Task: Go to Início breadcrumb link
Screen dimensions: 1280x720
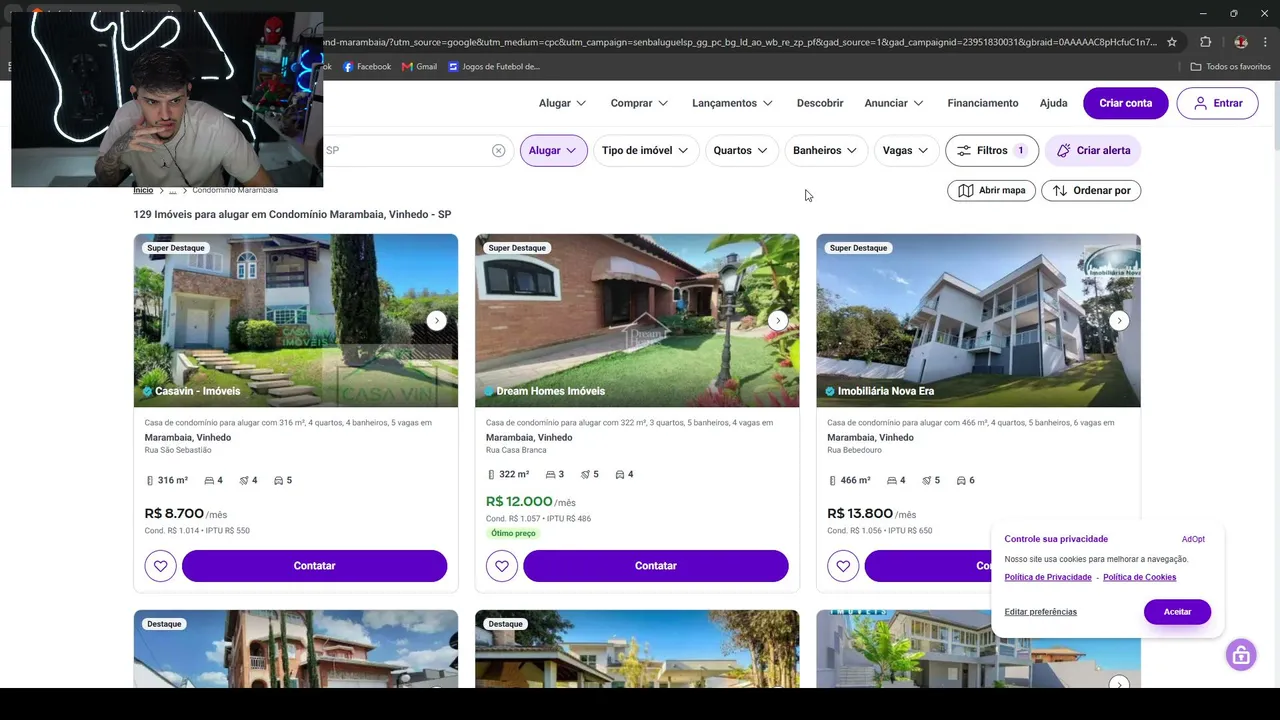Action: pyautogui.click(x=143, y=190)
